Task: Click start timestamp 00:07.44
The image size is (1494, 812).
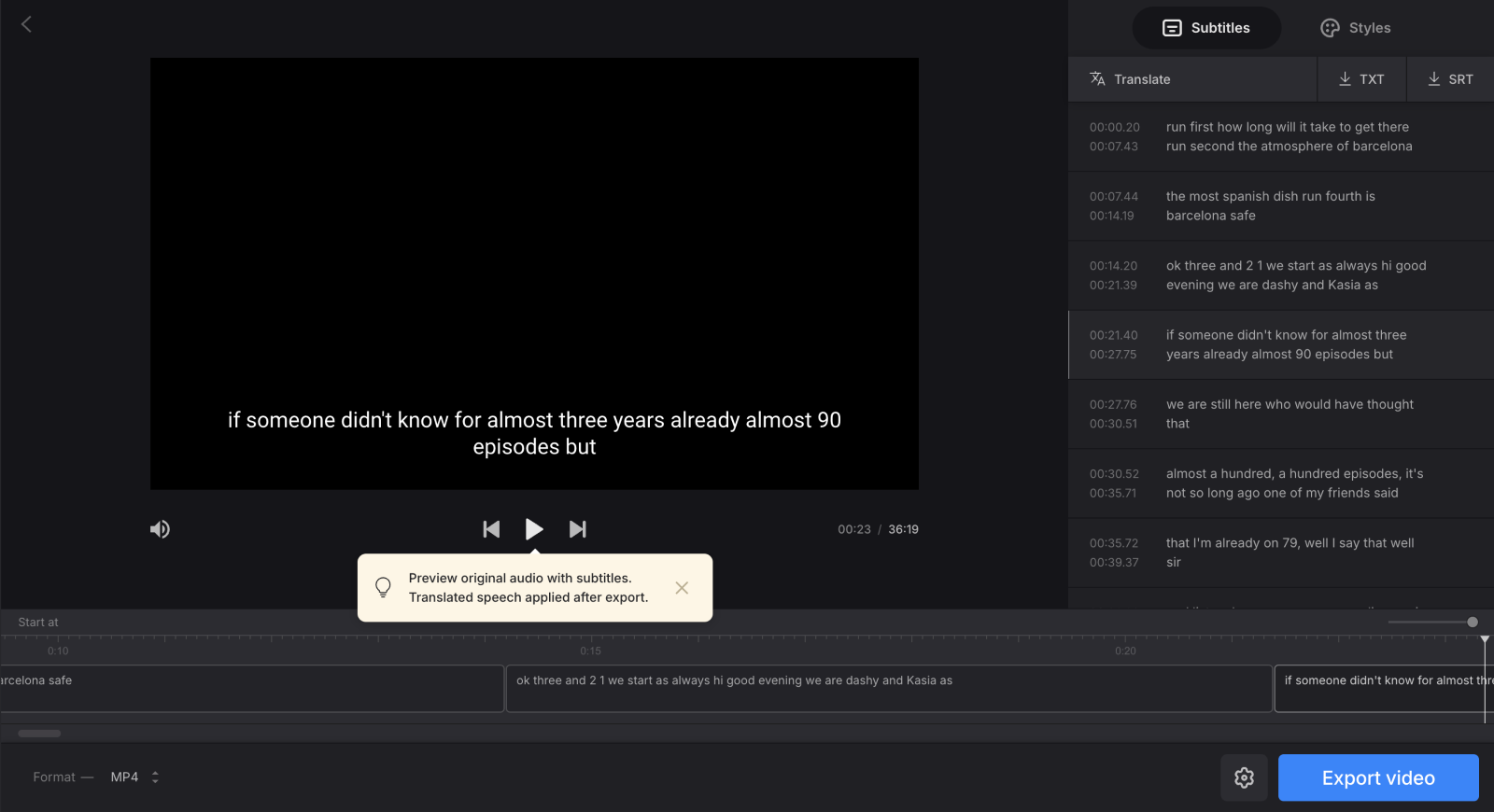Action: (1113, 197)
